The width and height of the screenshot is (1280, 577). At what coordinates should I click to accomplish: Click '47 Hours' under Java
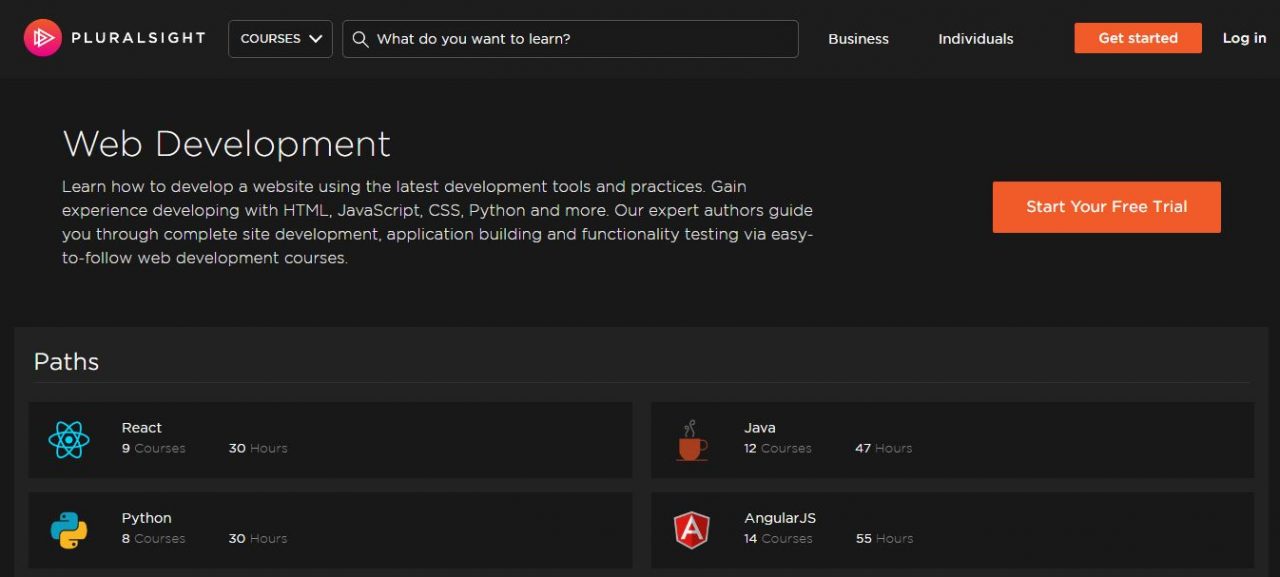tap(884, 448)
